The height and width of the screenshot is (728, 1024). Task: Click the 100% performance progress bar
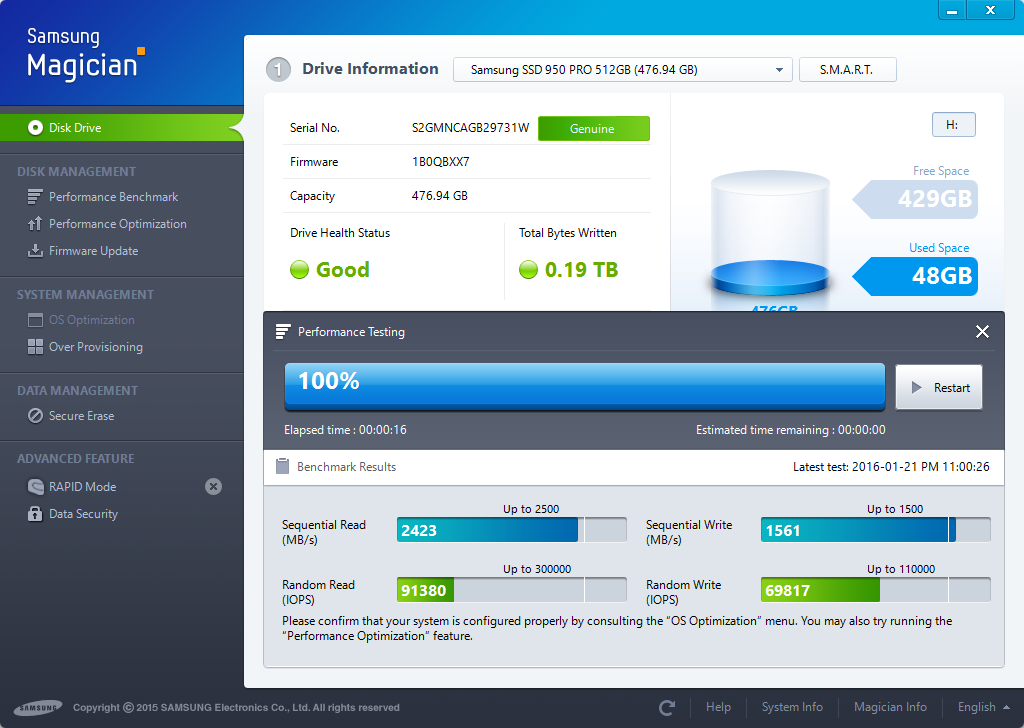click(584, 386)
